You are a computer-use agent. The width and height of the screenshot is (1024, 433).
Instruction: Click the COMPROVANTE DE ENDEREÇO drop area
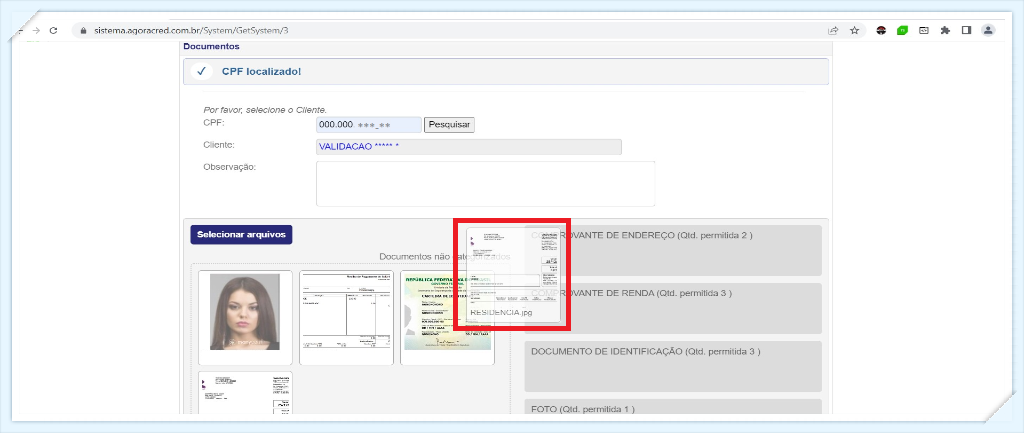(x=673, y=251)
